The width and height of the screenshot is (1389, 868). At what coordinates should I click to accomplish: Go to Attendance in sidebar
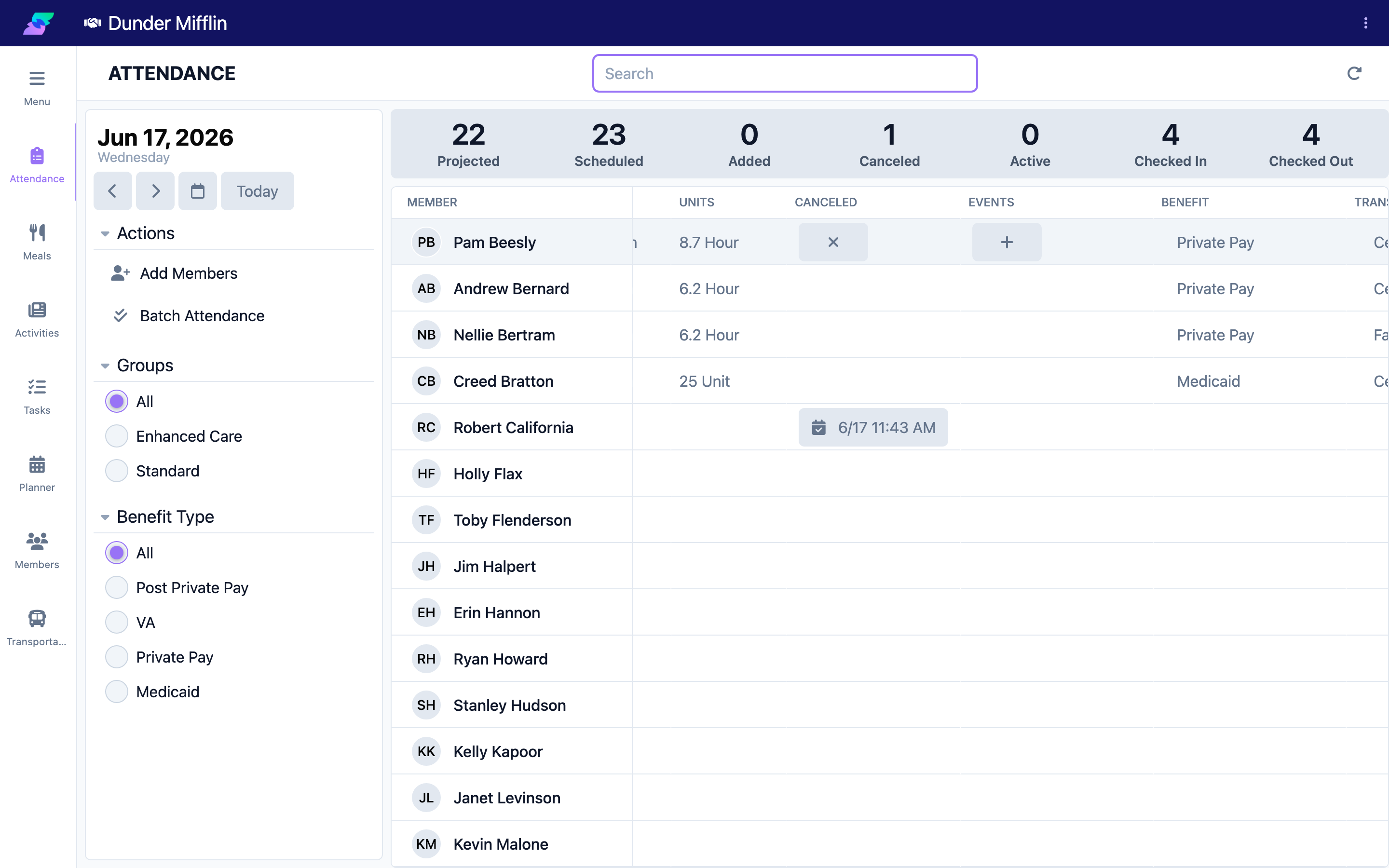pos(37,165)
